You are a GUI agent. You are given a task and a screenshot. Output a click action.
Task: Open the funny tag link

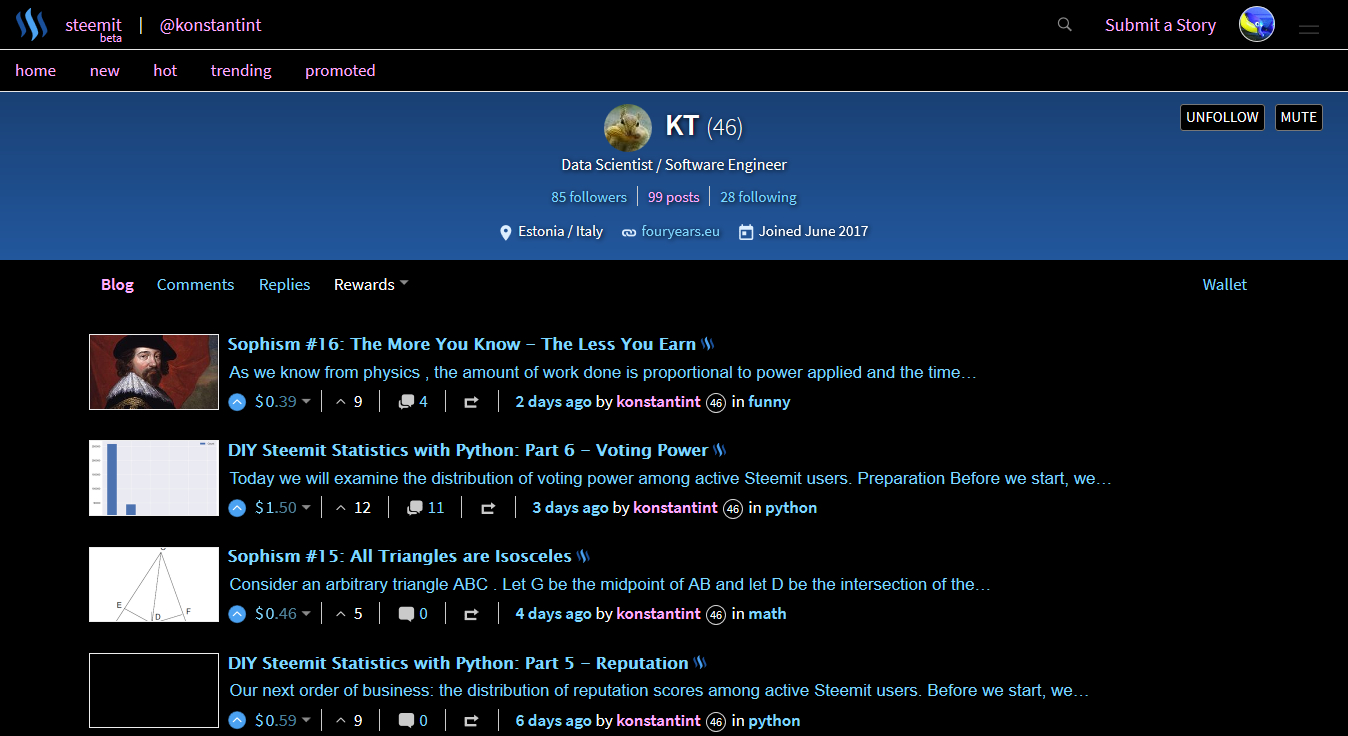[x=769, y=402]
